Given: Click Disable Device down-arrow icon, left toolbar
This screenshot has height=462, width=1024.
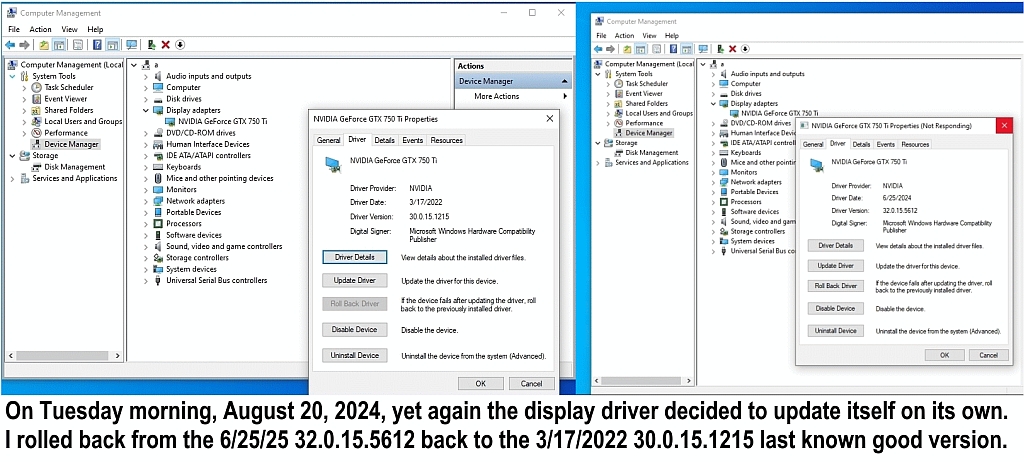Looking at the screenshot, I should click(x=180, y=45).
